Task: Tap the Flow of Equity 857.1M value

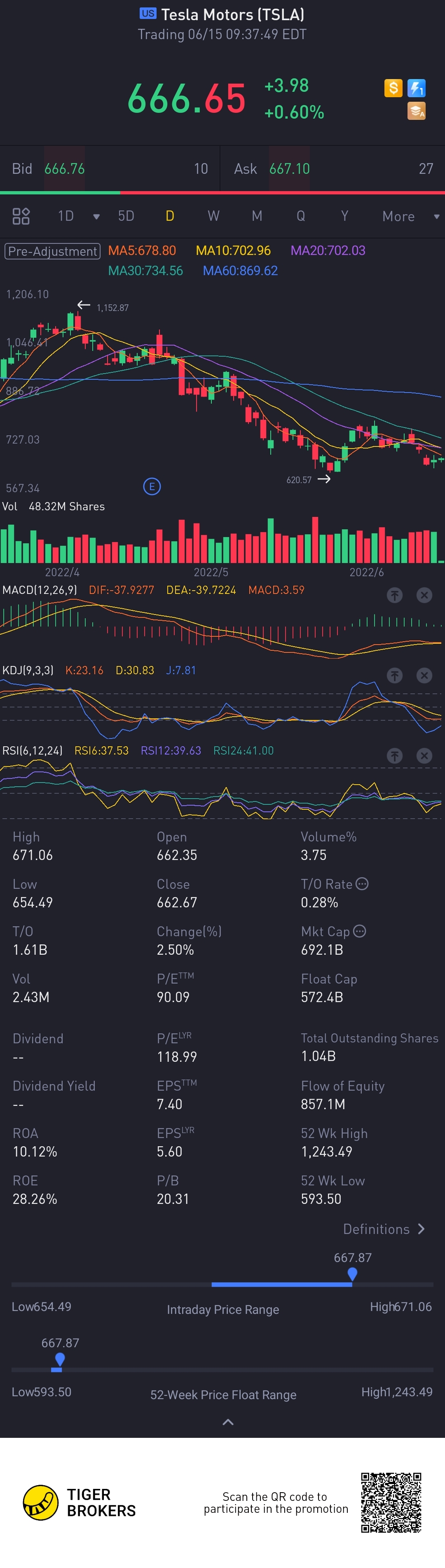Action: (x=323, y=1104)
